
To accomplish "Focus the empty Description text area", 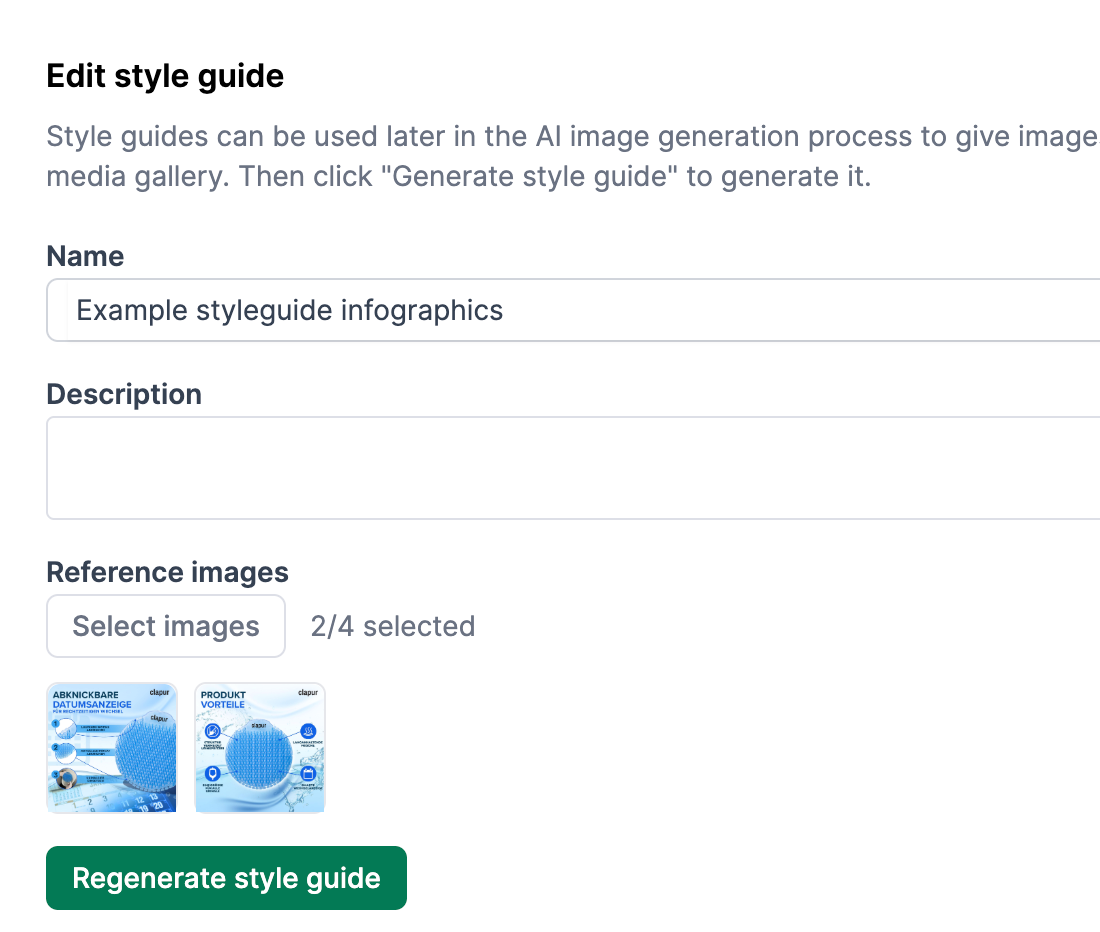I will [400, 465].
